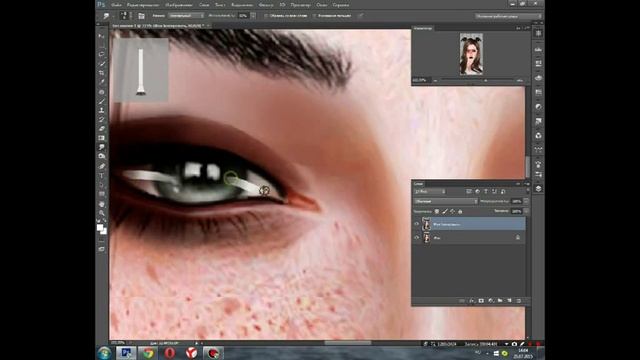Open the brush preset picker in the options bar
This screenshot has width=640, height=360.
coord(124,16)
